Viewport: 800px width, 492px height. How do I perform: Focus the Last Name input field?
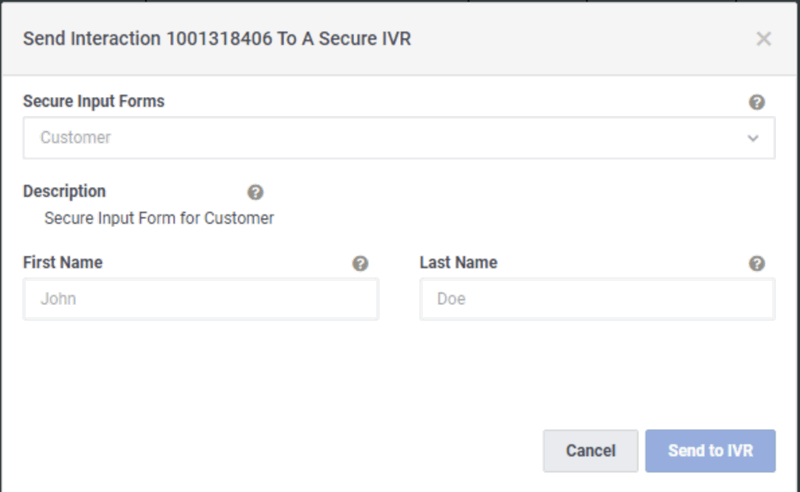click(x=597, y=299)
